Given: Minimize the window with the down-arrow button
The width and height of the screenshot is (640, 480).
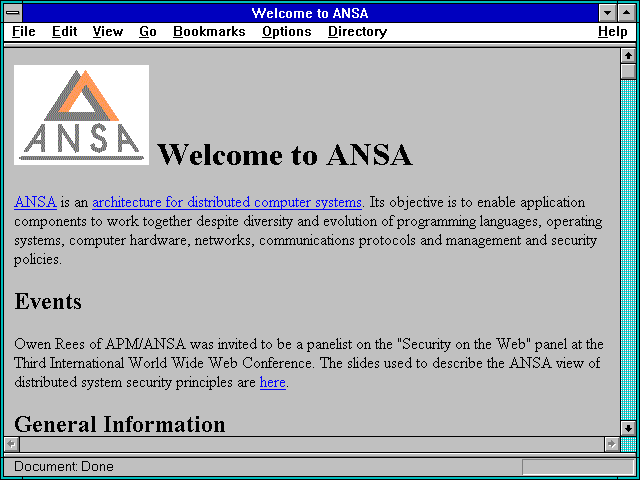Looking at the screenshot, I should click(607, 13).
